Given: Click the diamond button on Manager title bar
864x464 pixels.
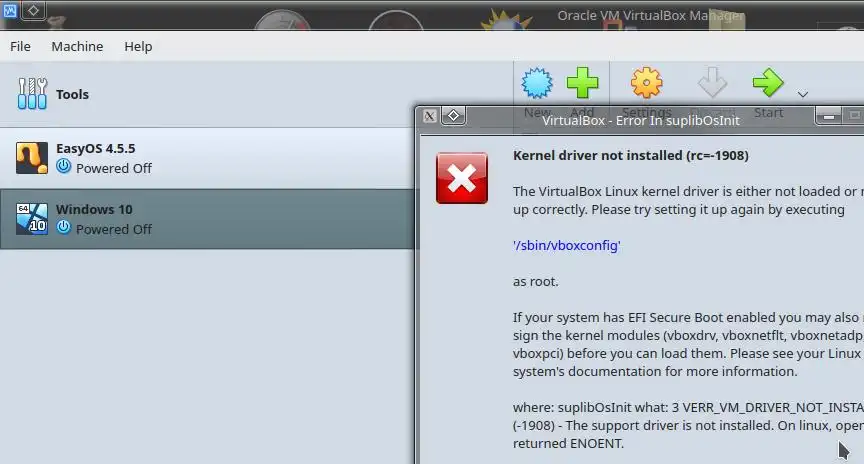Looking at the screenshot, I should pos(33,10).
